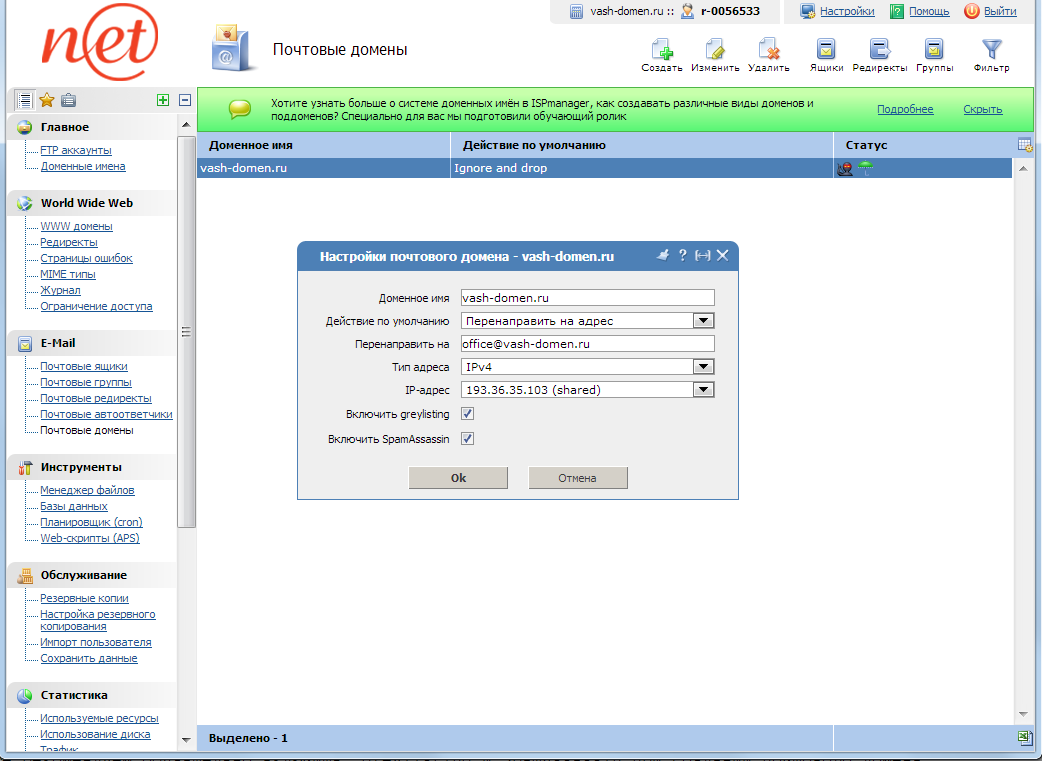Uncheck the Включить SpamAssassin checkbox
Screen dimensions: 1042x761
click(467, 439)
